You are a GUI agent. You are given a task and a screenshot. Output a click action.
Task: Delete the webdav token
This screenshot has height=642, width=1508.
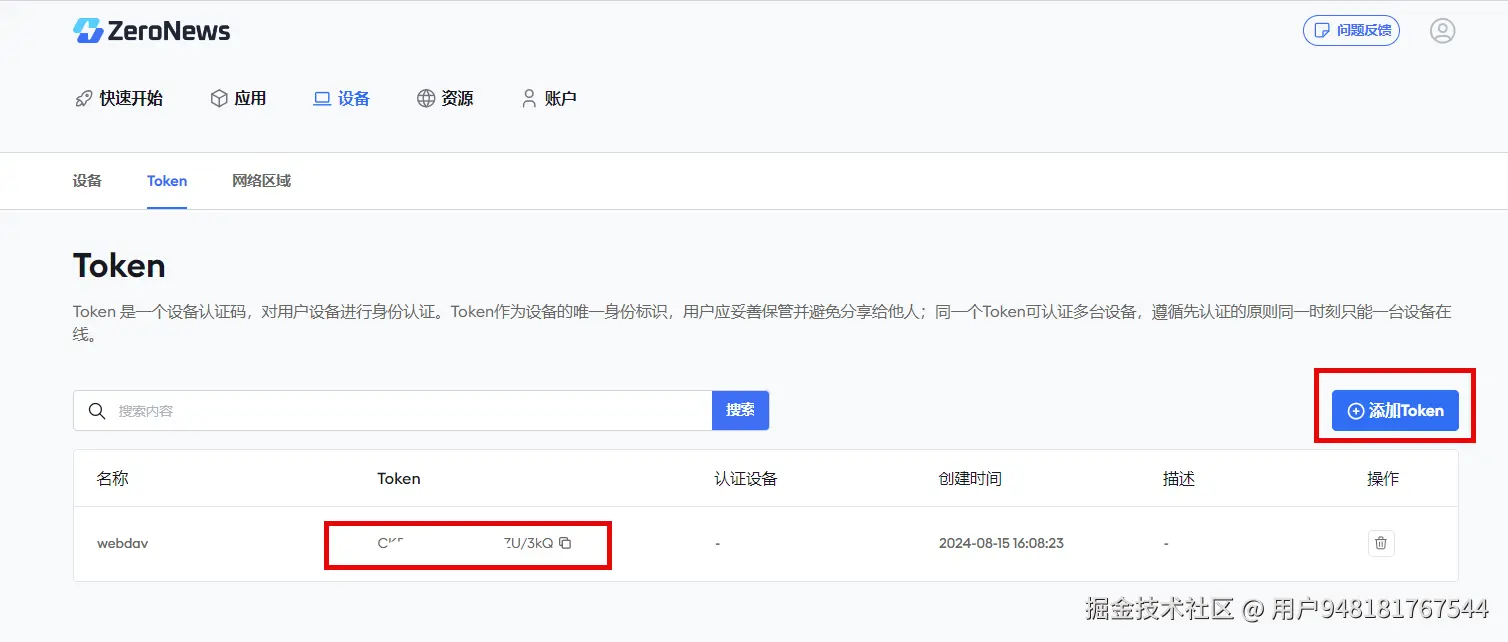click(x=1381, y=543)
